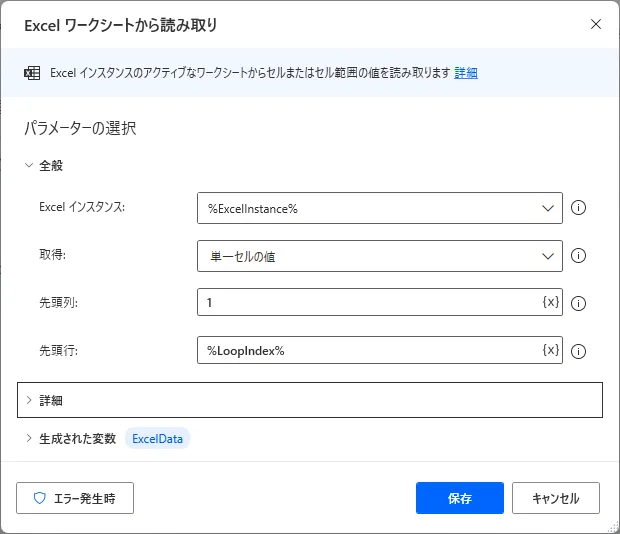Collapse the 全般 section

click(x=29, y=166)
